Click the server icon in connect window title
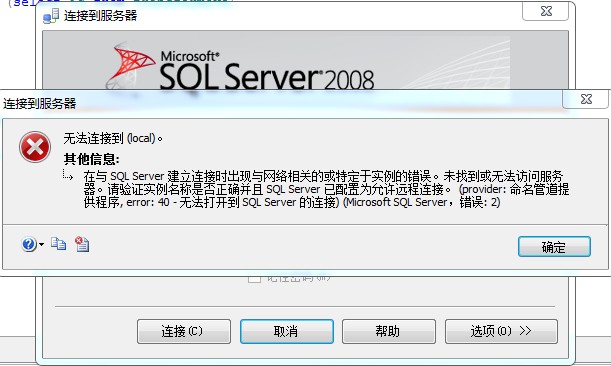This screenshot has width=611, height=366. (x=51, y=16)
